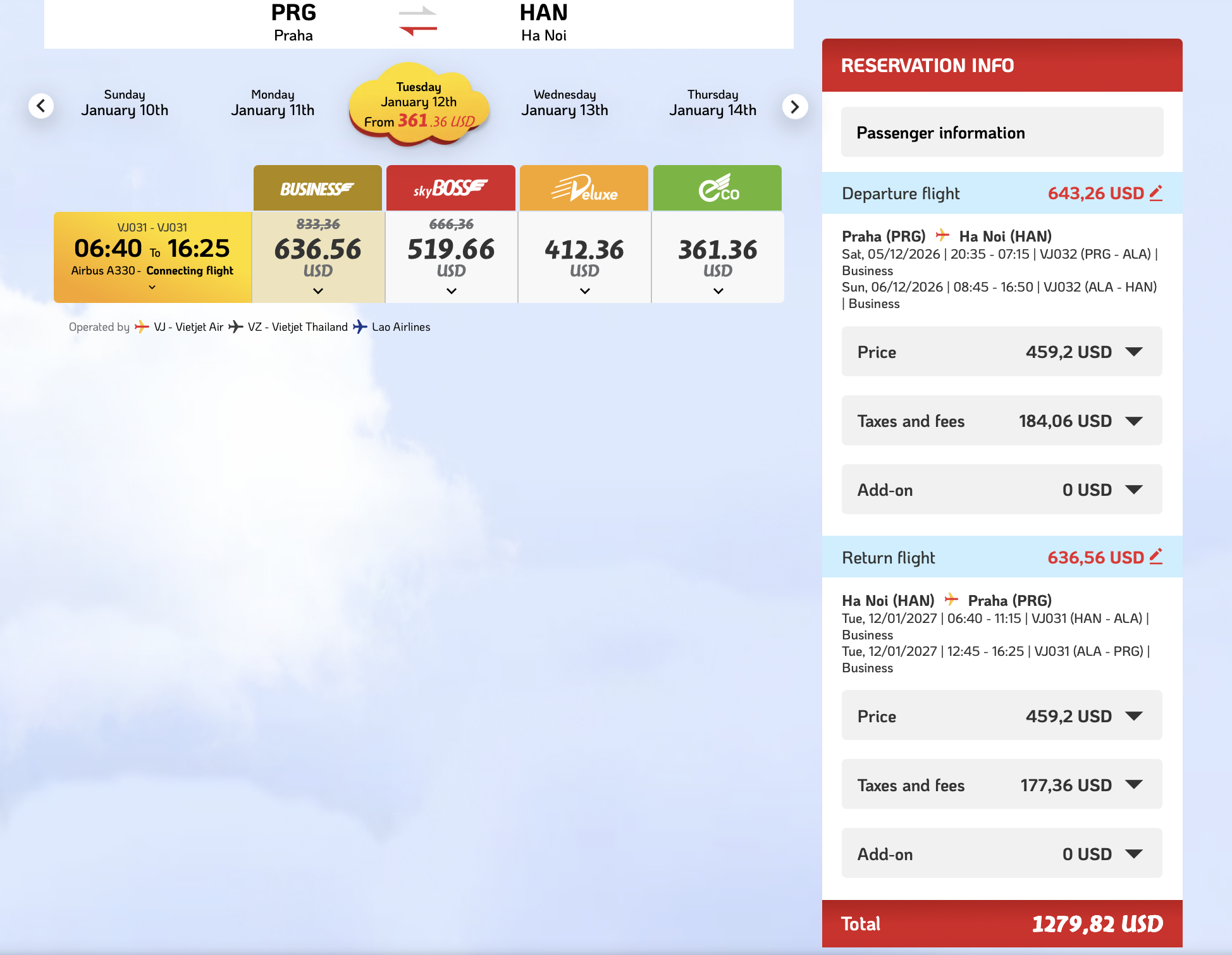Expand SkyBoss fare details chevron
This screenshot has width=1232, height=955.
452,291
